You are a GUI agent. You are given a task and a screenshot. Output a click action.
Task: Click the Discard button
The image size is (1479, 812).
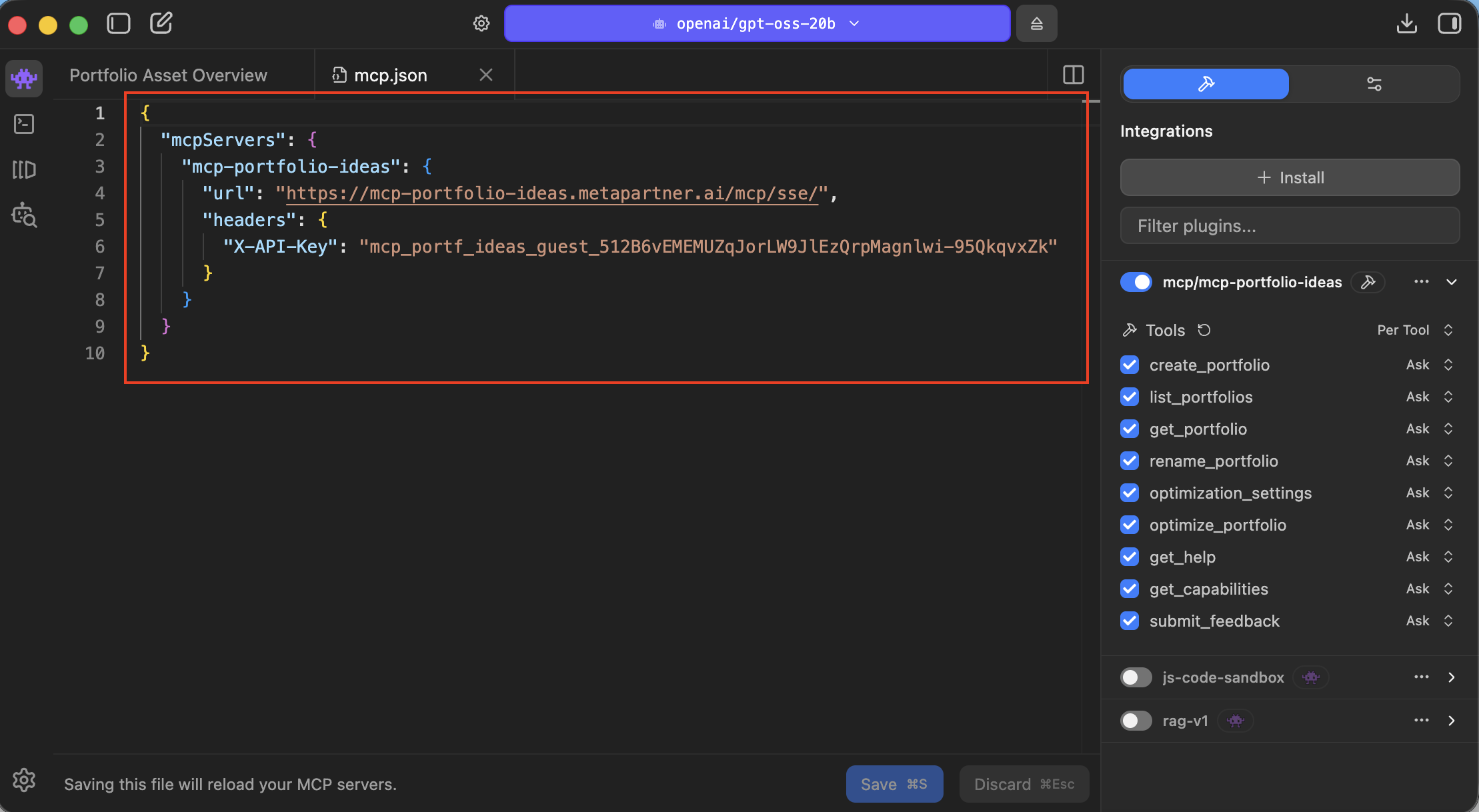click(x=1024, y=784)
